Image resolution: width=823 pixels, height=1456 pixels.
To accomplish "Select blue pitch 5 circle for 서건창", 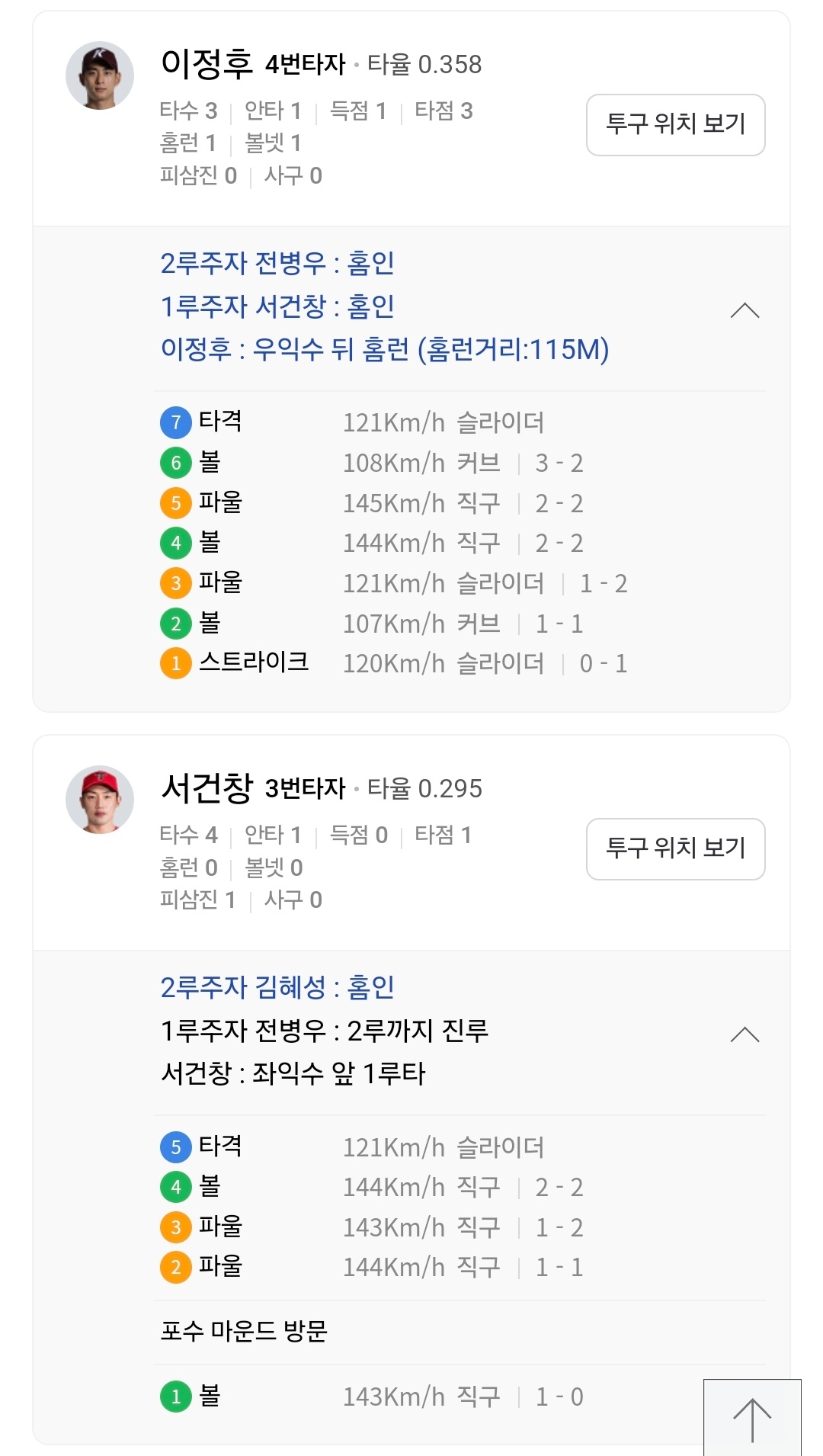I will pyautogui.click(x=175, y=1147).
